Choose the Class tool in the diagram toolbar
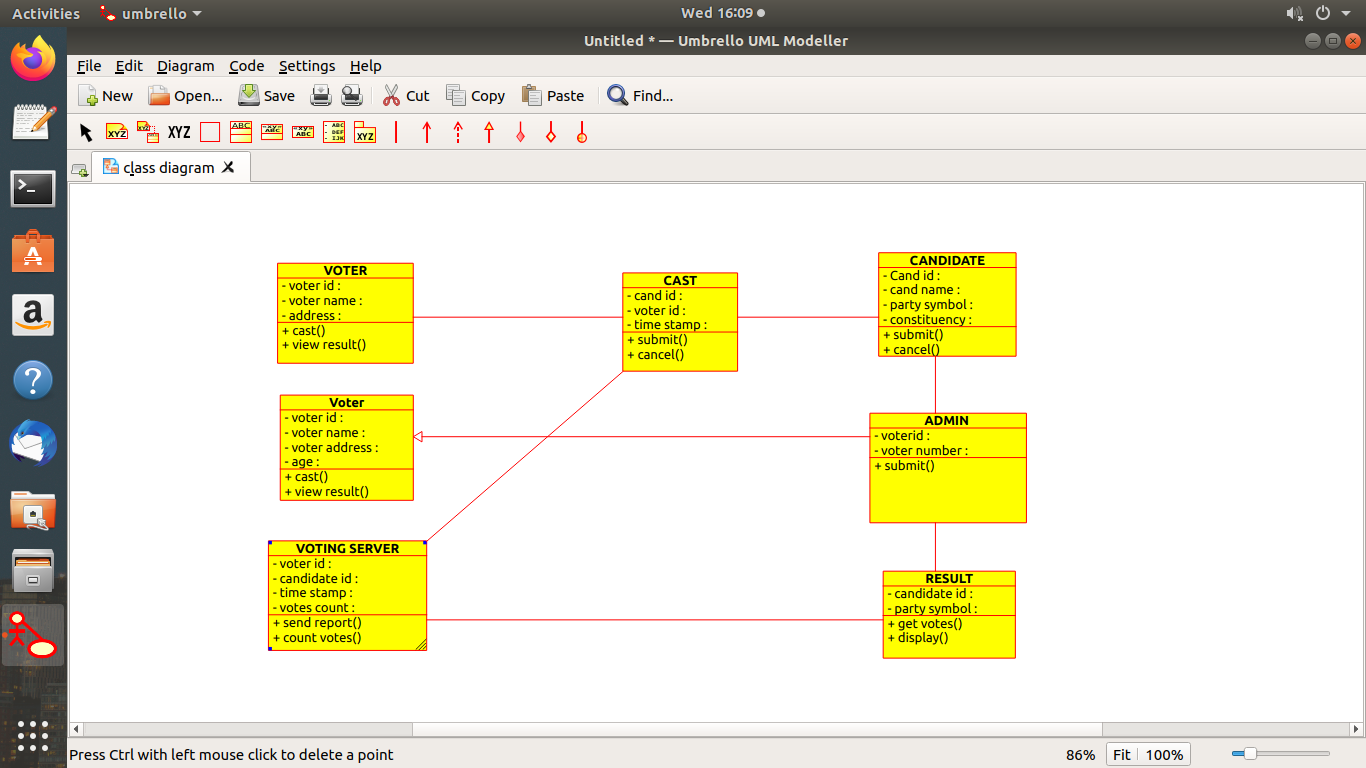 point(240,131)
